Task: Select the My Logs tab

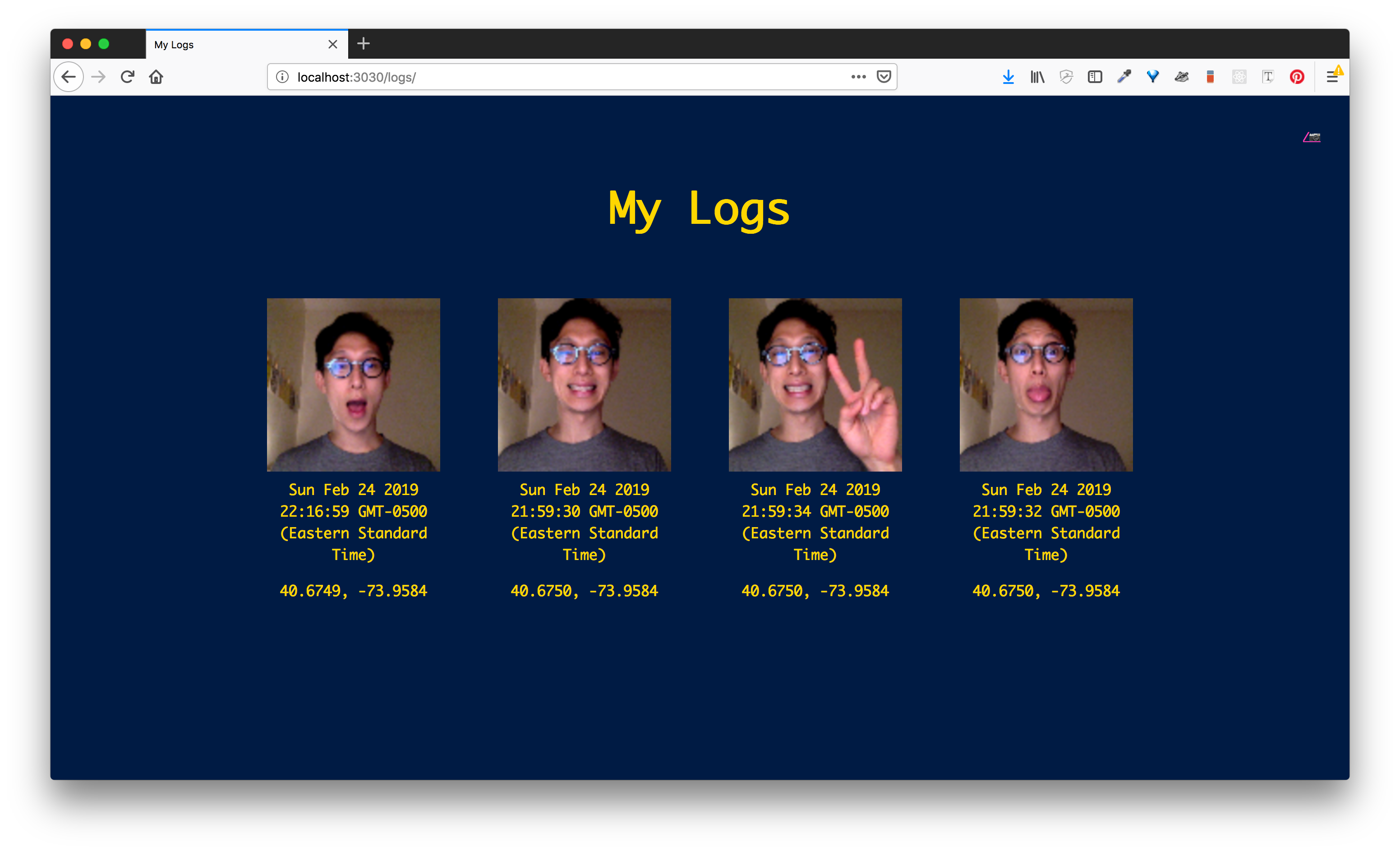Action: pyautogui.click(x=239, y=44)
